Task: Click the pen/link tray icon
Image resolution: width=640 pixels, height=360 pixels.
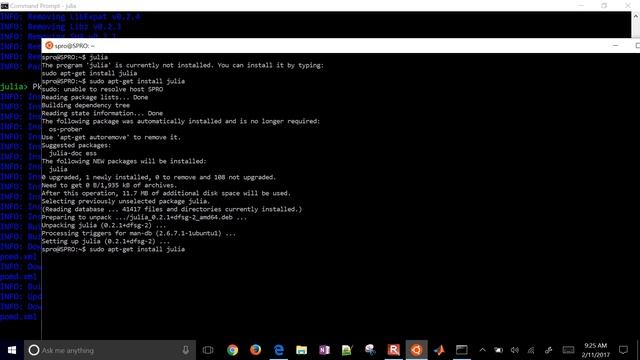Action: pyautogui.click(x=549, y=350)
